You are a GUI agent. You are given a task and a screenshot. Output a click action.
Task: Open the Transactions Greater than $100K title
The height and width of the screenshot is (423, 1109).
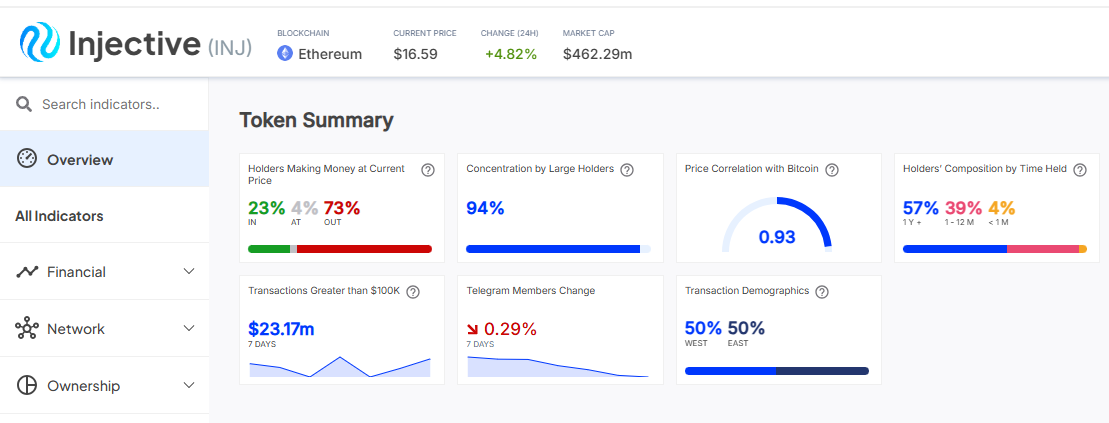click(x=324, y=291)
